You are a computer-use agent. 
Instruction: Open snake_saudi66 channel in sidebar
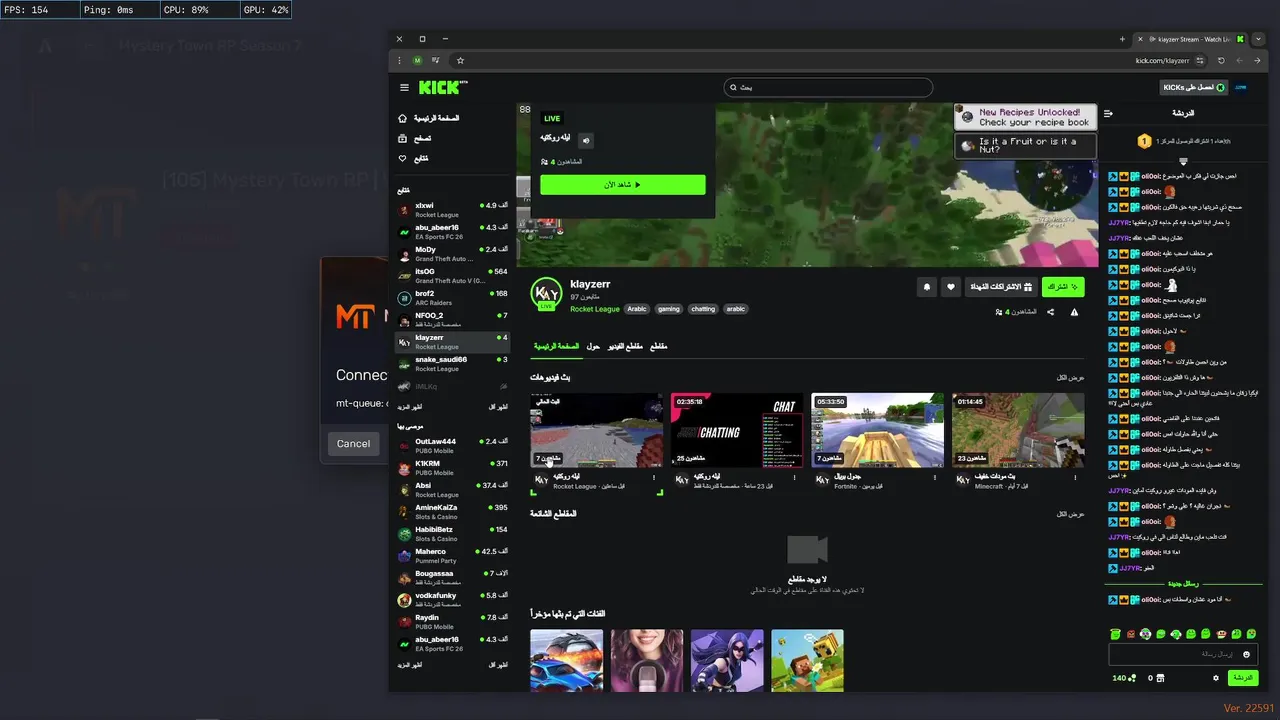pos(453,363)
